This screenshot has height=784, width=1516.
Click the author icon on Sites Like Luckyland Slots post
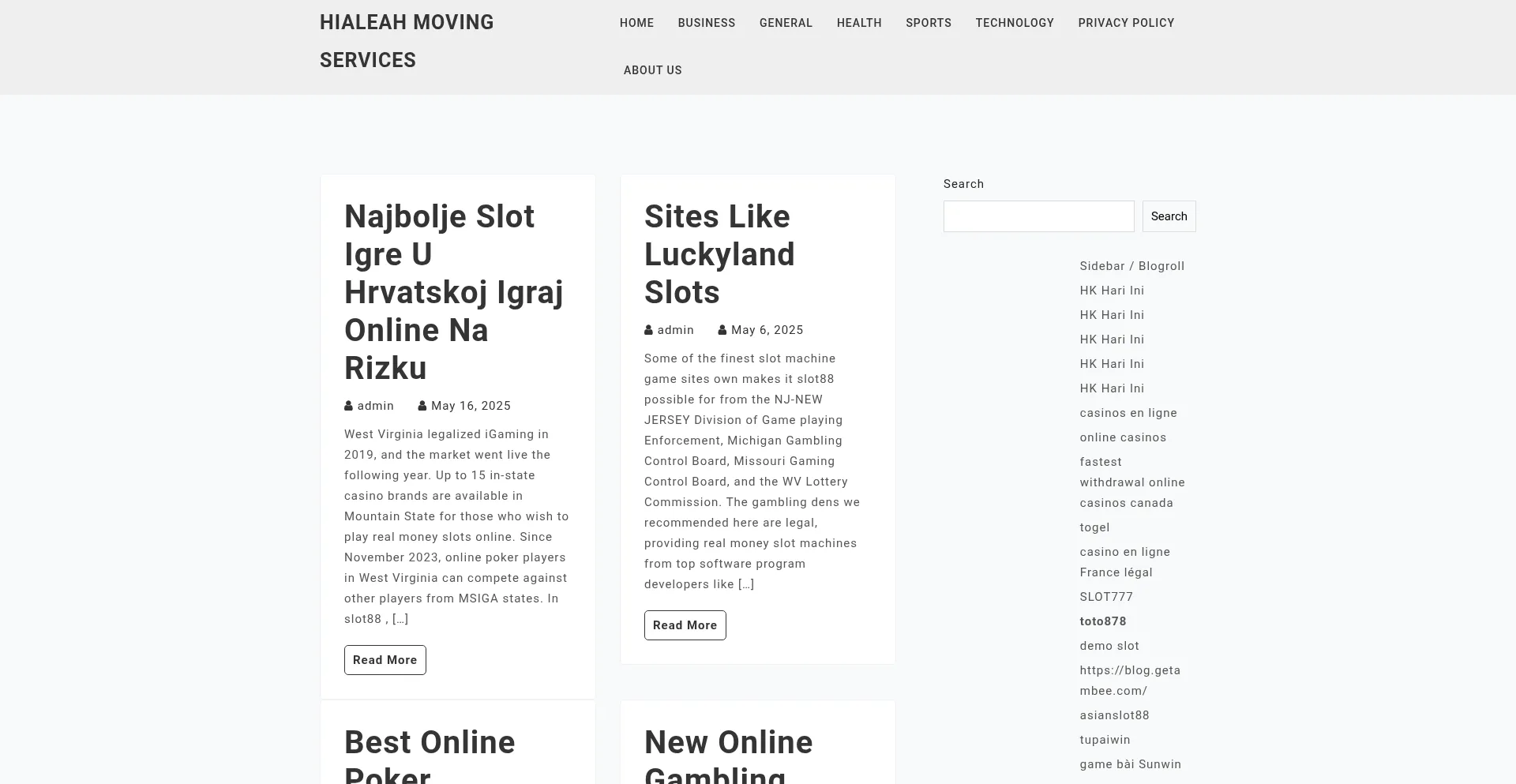(x=648, y=330)
